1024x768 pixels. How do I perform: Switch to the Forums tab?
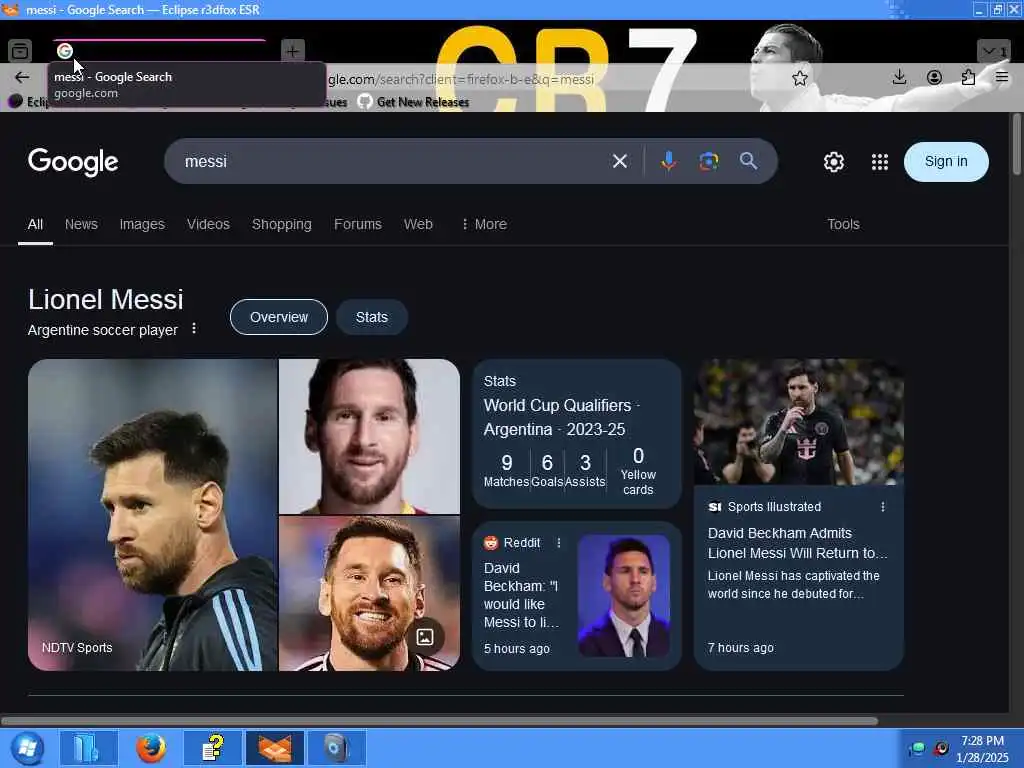[357, 224]
